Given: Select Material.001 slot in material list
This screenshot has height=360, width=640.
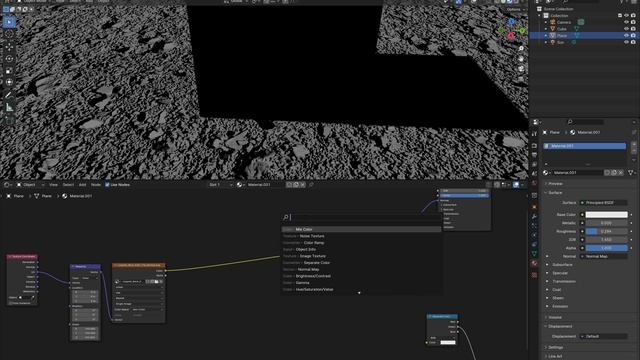Looking at the screenshot, I should pos(584,146).
